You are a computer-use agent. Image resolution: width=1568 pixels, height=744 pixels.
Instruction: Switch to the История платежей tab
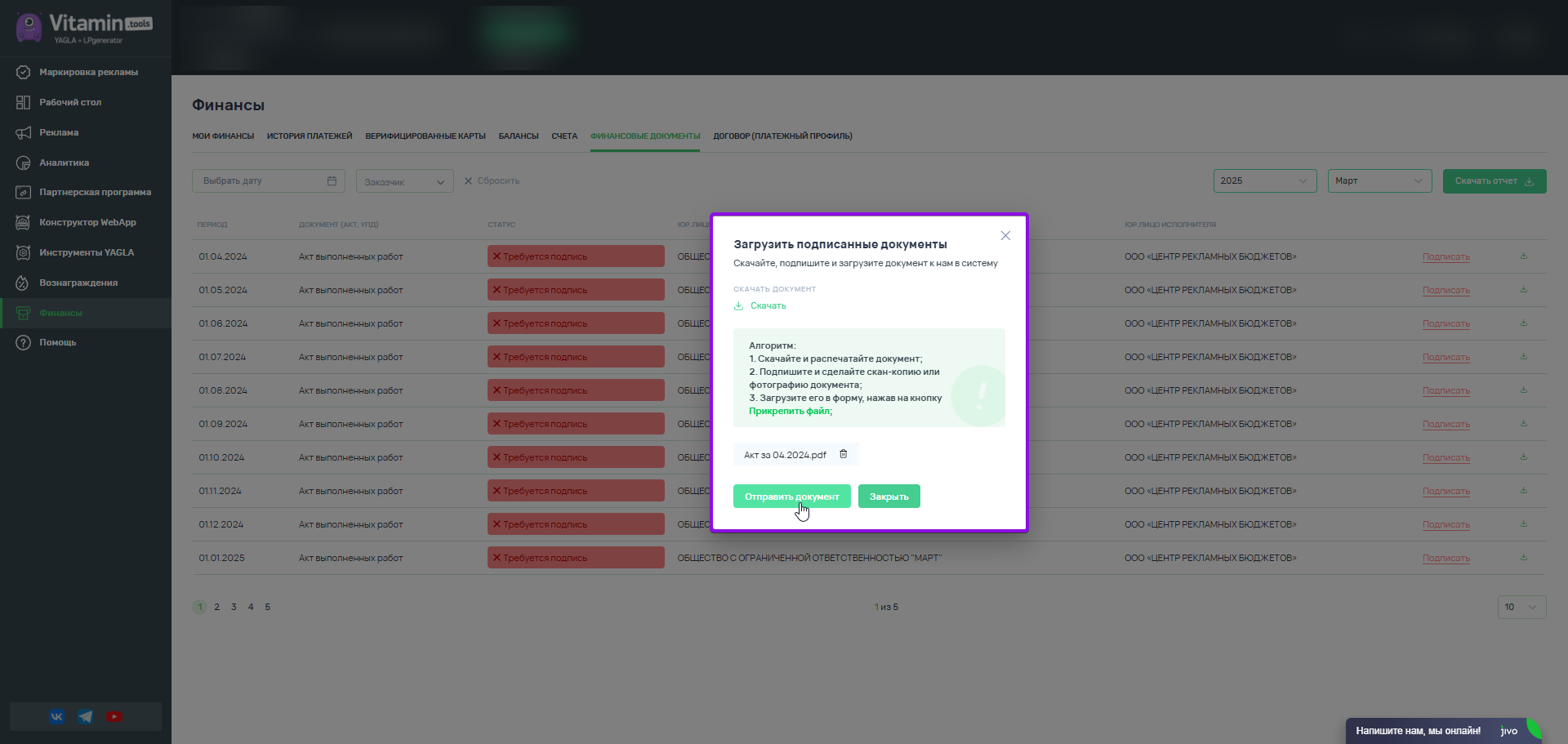(x=310, y=136)
